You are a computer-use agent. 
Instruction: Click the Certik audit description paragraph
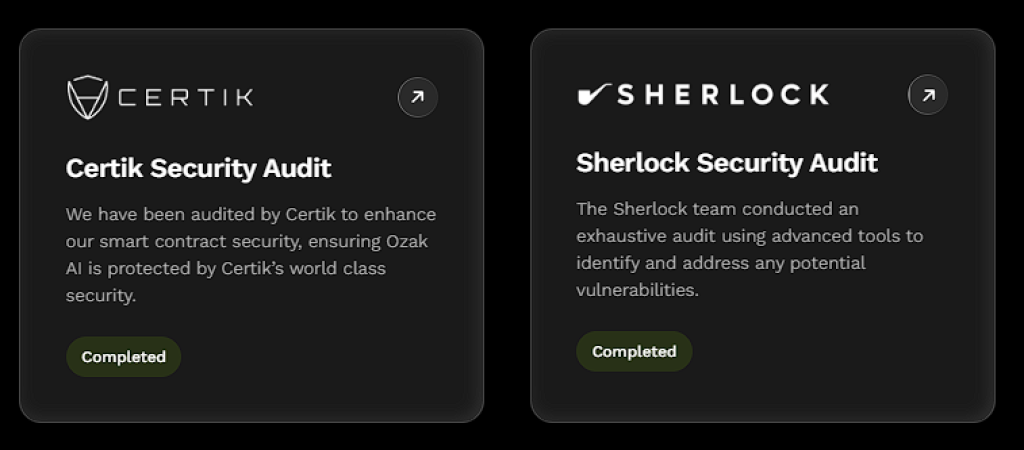point(250,255)
